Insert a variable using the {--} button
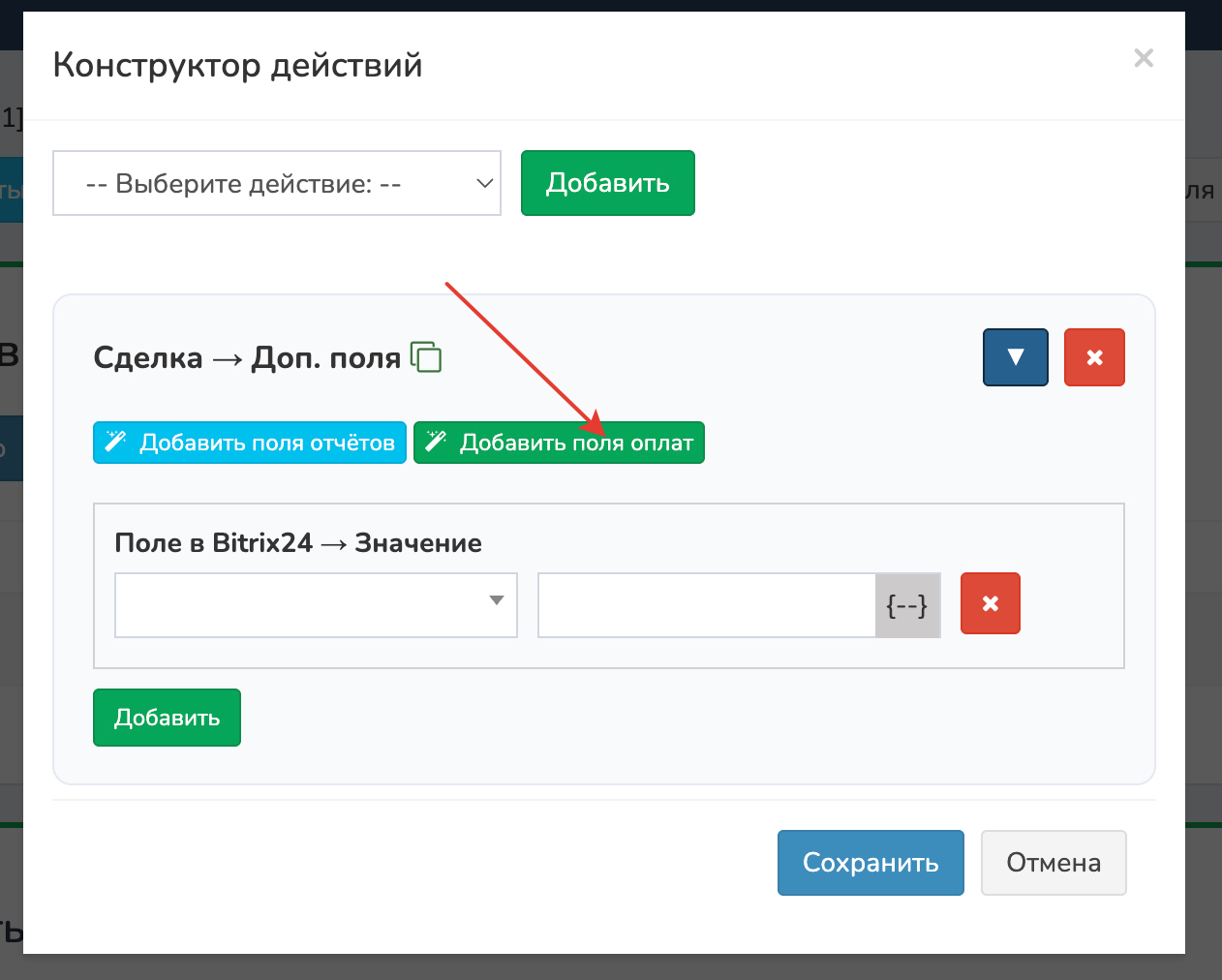The image size is (1222, 980). tap(907, 605)
